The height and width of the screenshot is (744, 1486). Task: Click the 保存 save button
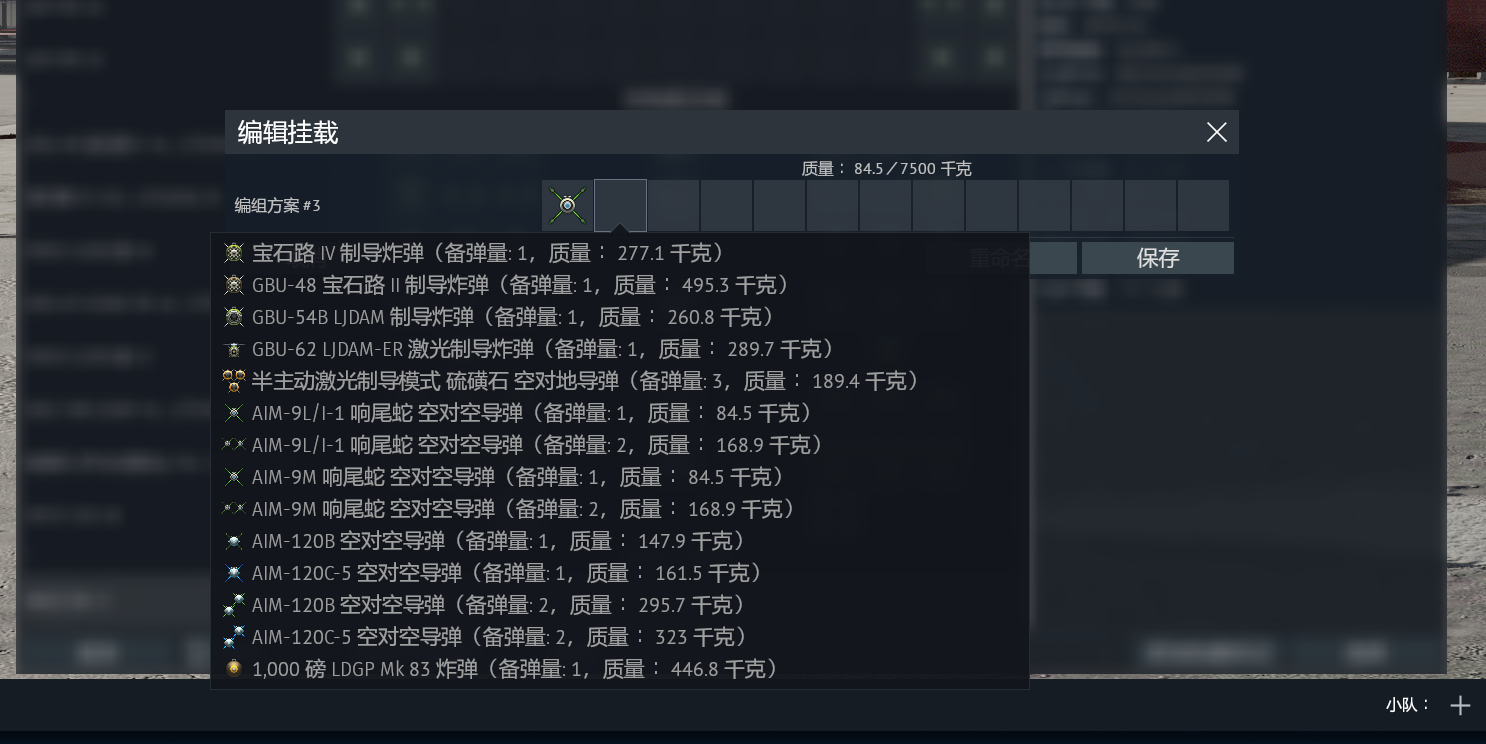[x=1158, y=258]
